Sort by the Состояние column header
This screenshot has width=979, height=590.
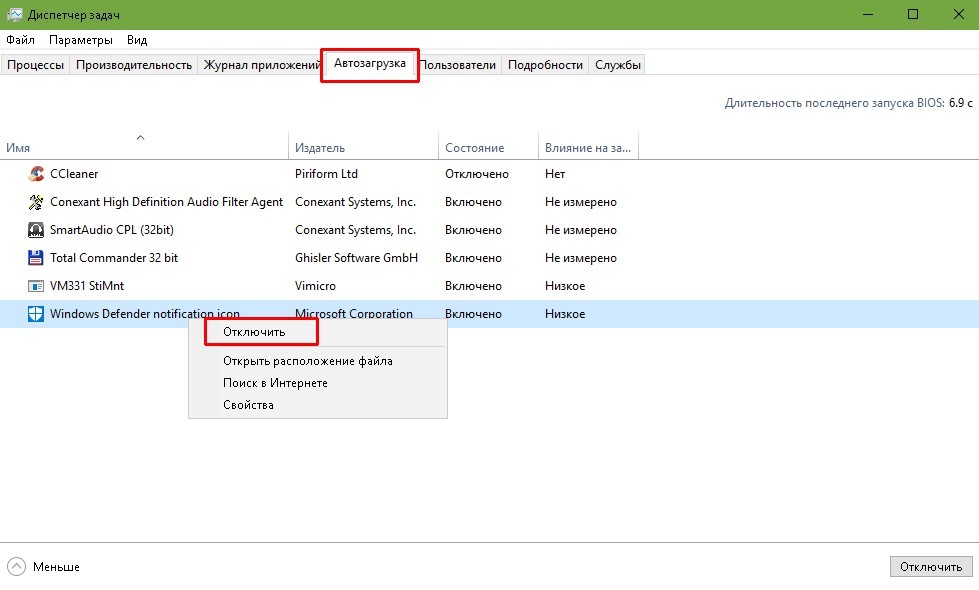488,147
